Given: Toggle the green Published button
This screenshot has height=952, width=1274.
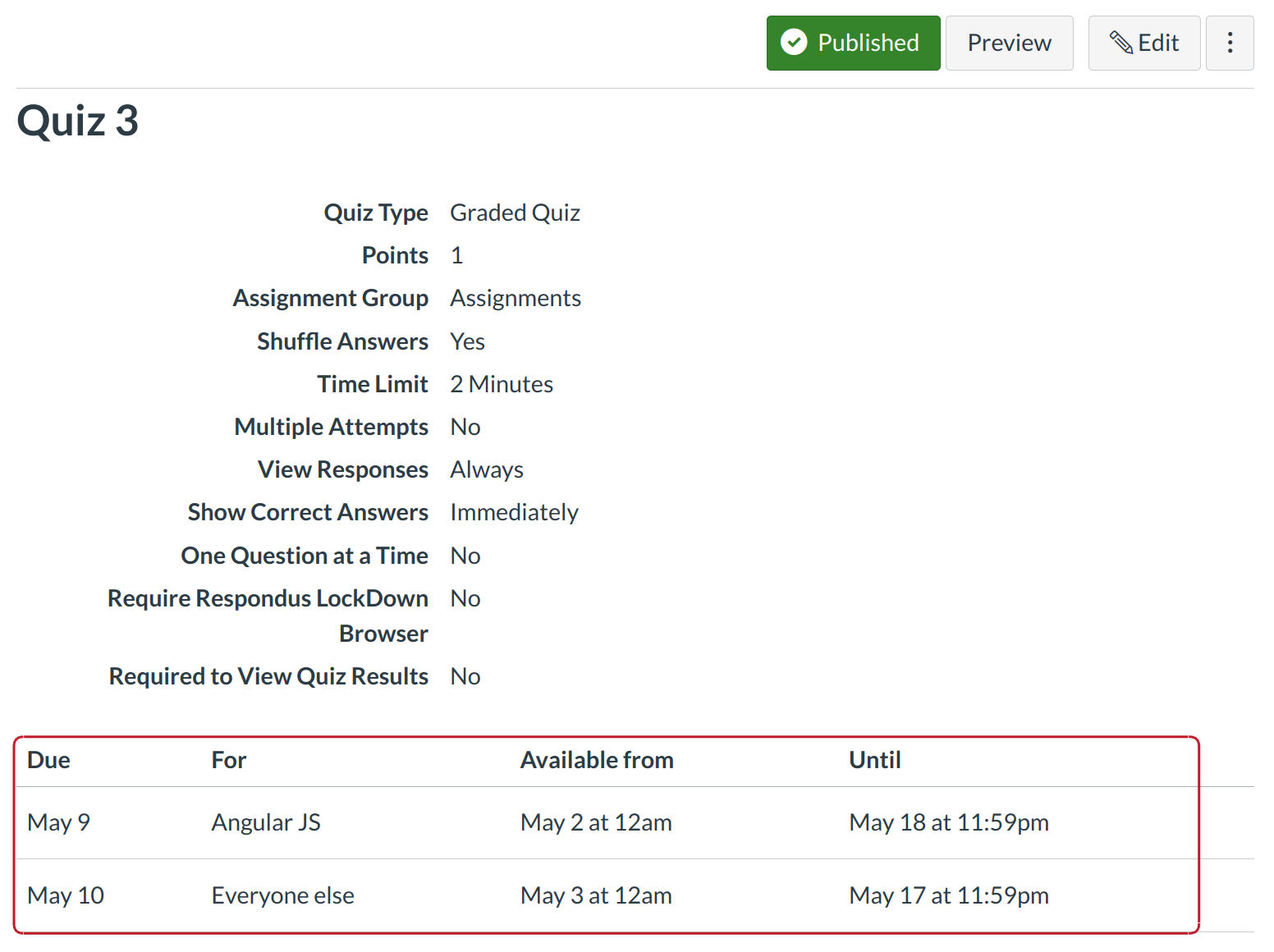Looking at the screenshot, I should [852, 43].
